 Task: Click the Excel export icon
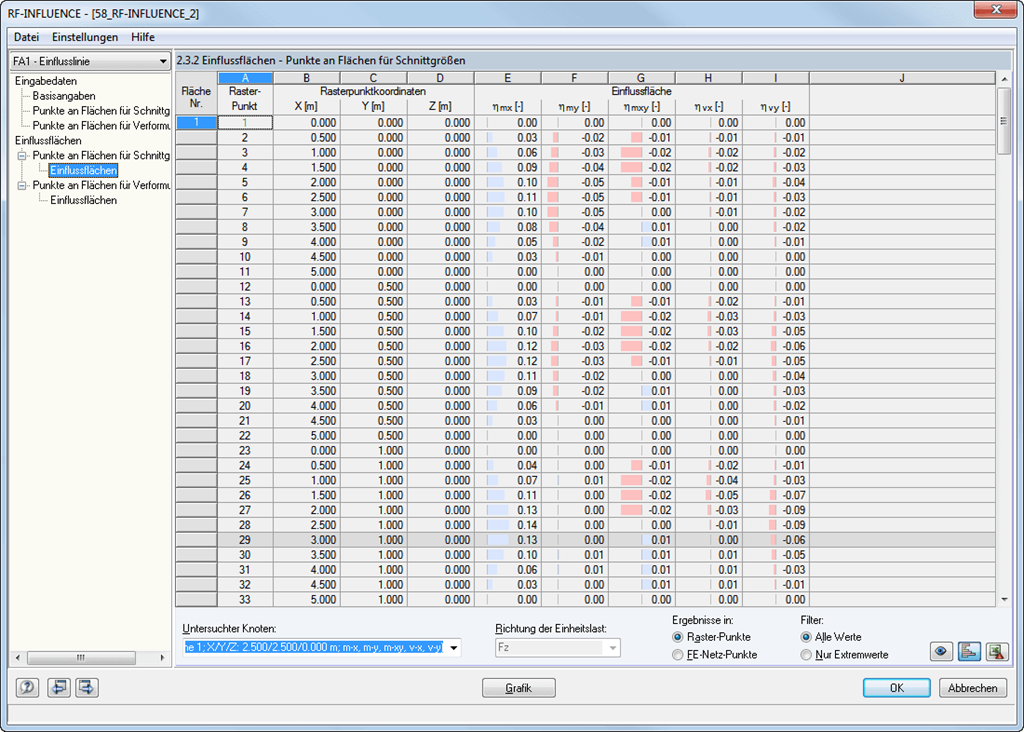997,651
